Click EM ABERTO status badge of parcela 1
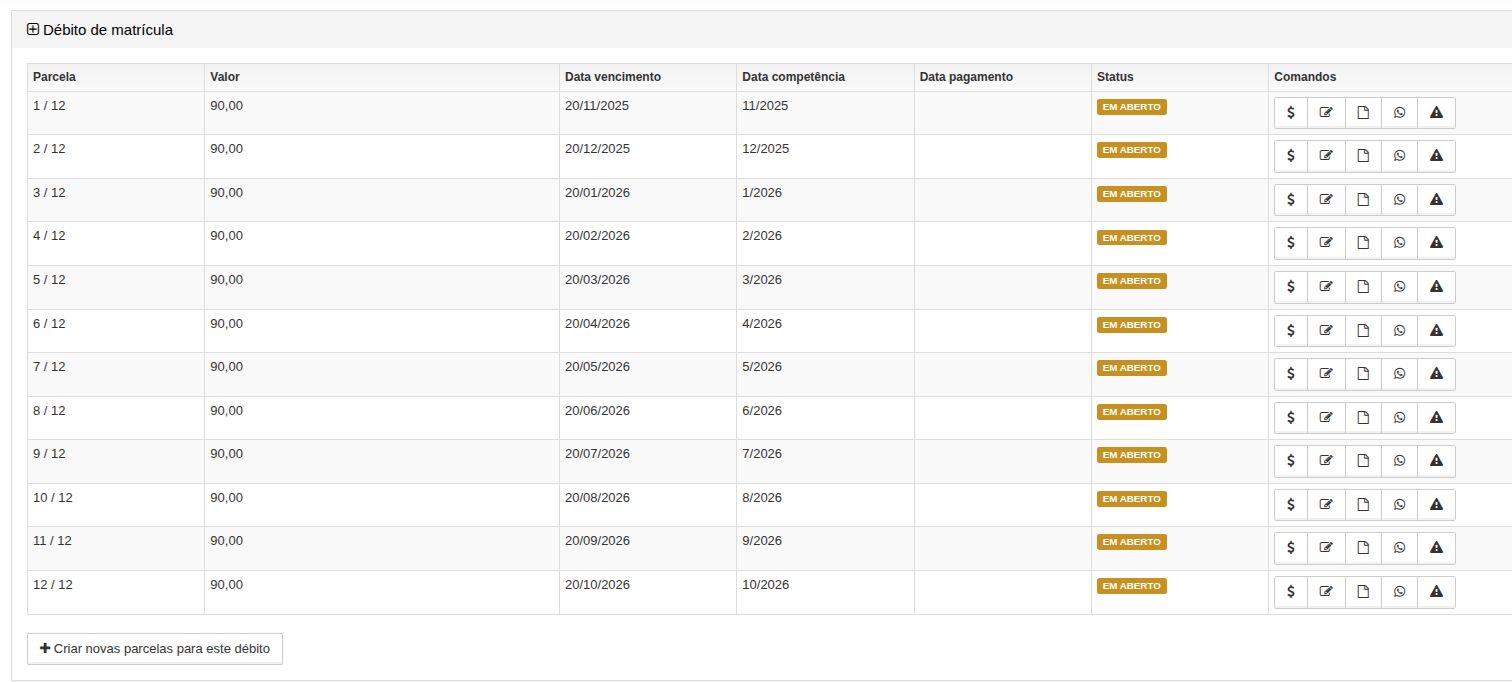Viewport: 1512px width, 682px height. coord(1132,107)
